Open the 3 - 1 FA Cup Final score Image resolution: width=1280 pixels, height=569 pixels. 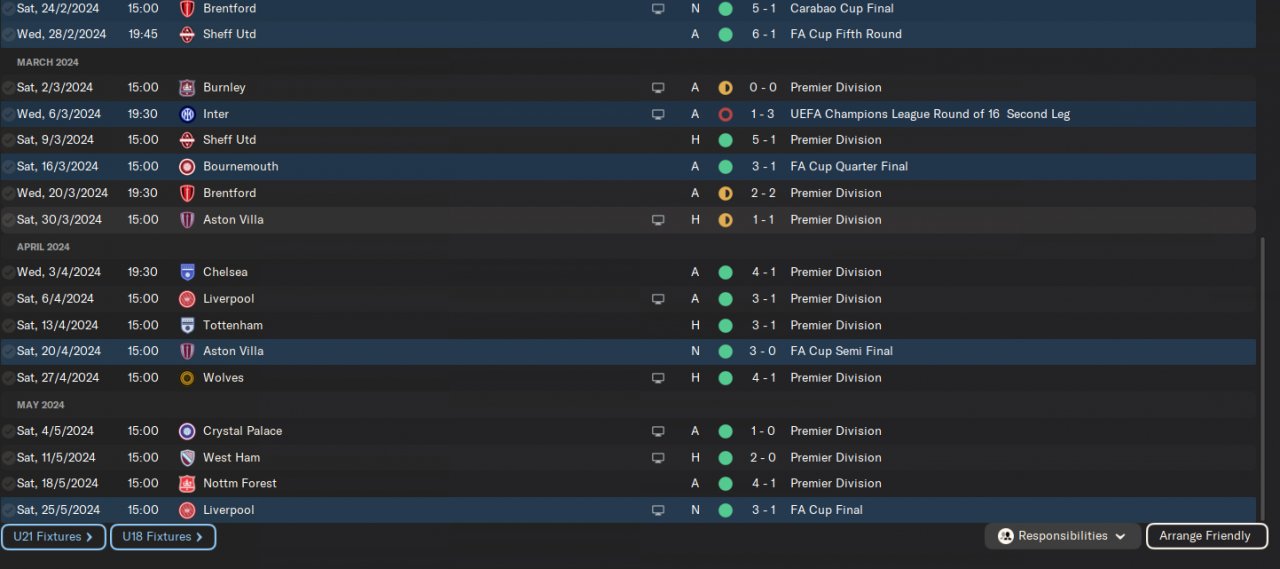tap(762, 510)
